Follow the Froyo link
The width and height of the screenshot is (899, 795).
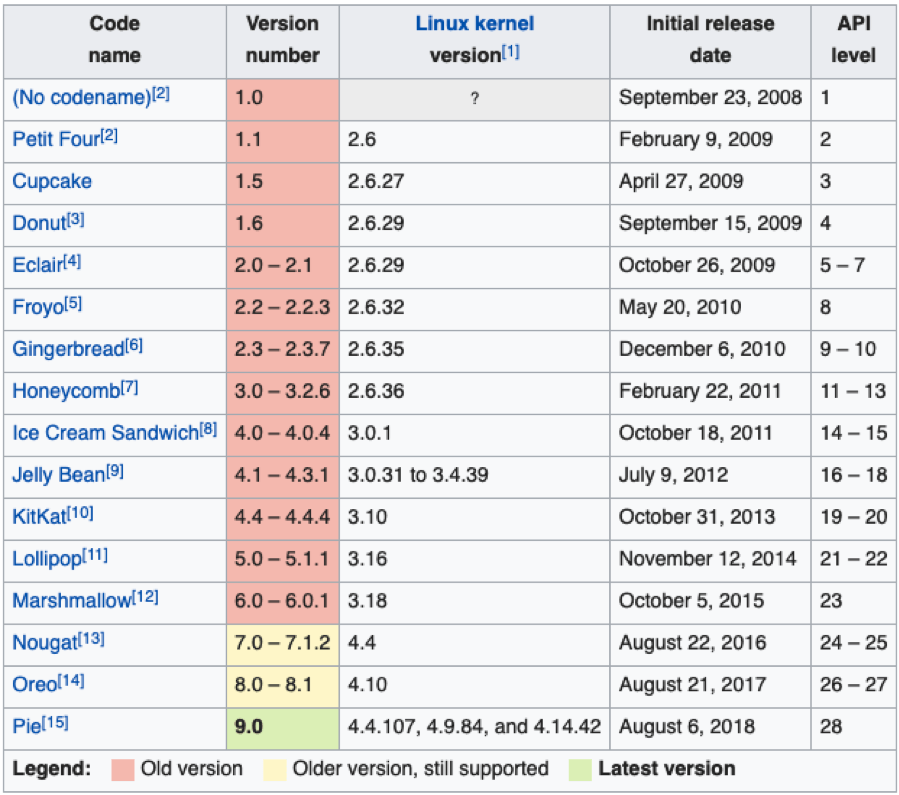(x=38, y=307)
